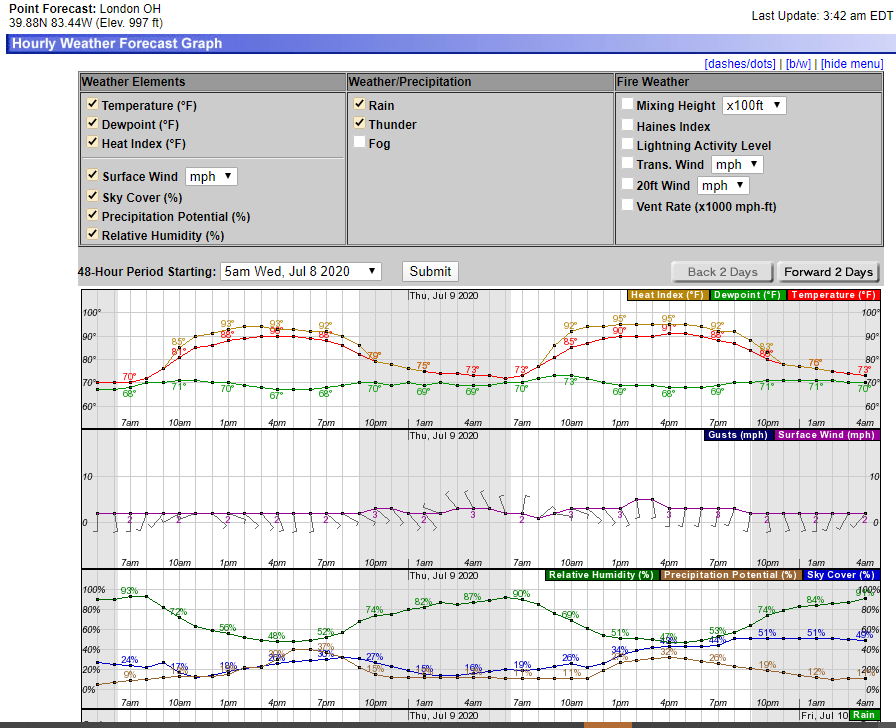
Task: Click the [dashes/dots] link
Action: point(740,64)
